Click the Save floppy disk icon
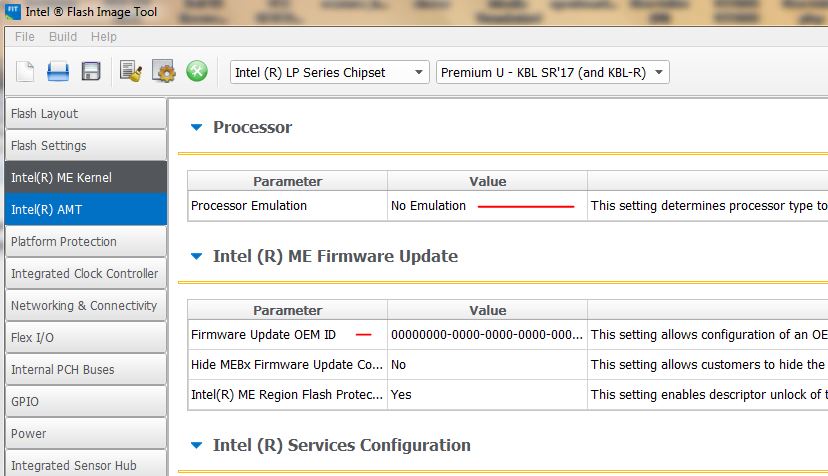Image resolution: width=828 pixels, height=476 pixels. tap(91, 72)
